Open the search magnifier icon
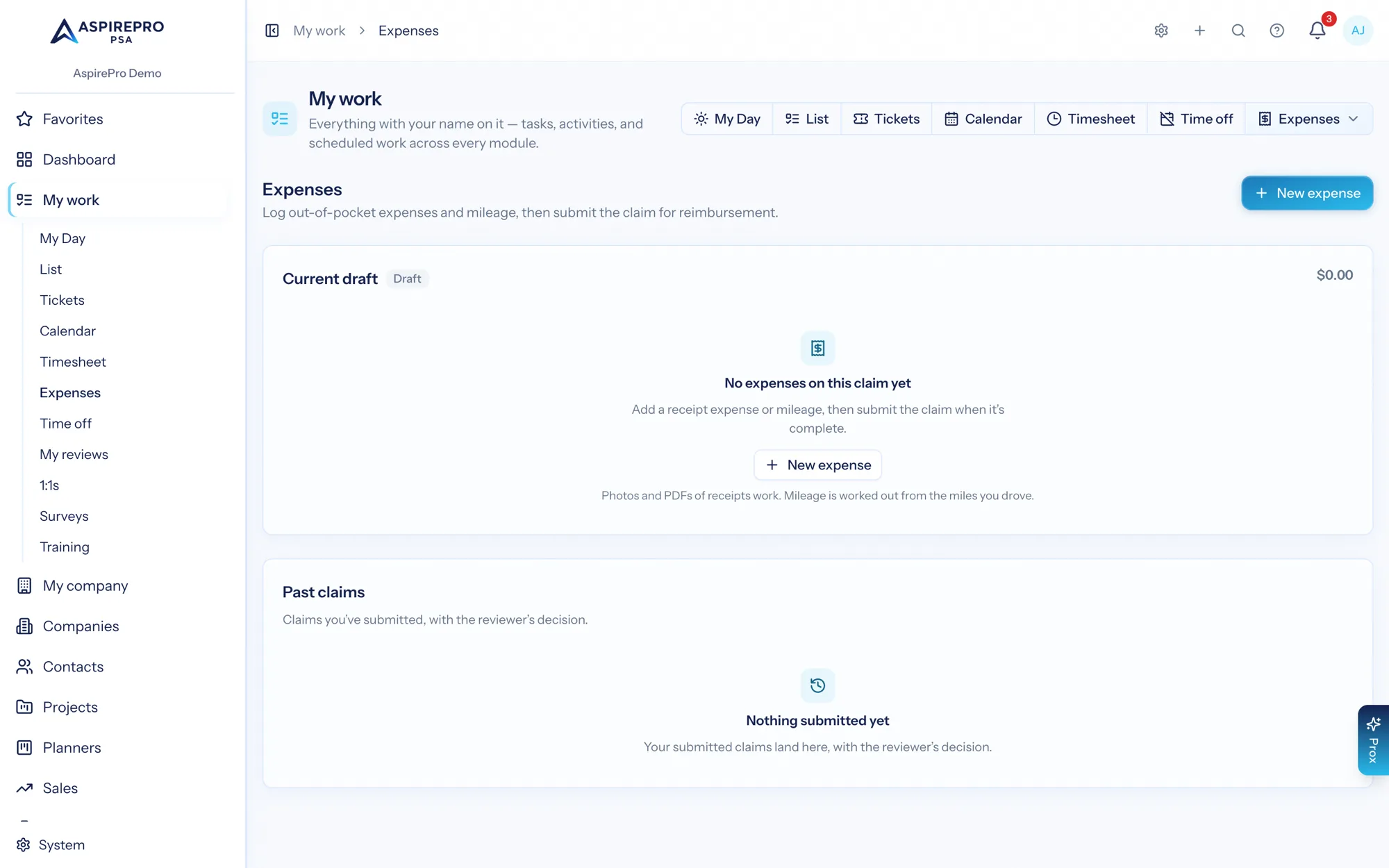The height and width of the screenshot is (868, 1389). (1238, 31)
